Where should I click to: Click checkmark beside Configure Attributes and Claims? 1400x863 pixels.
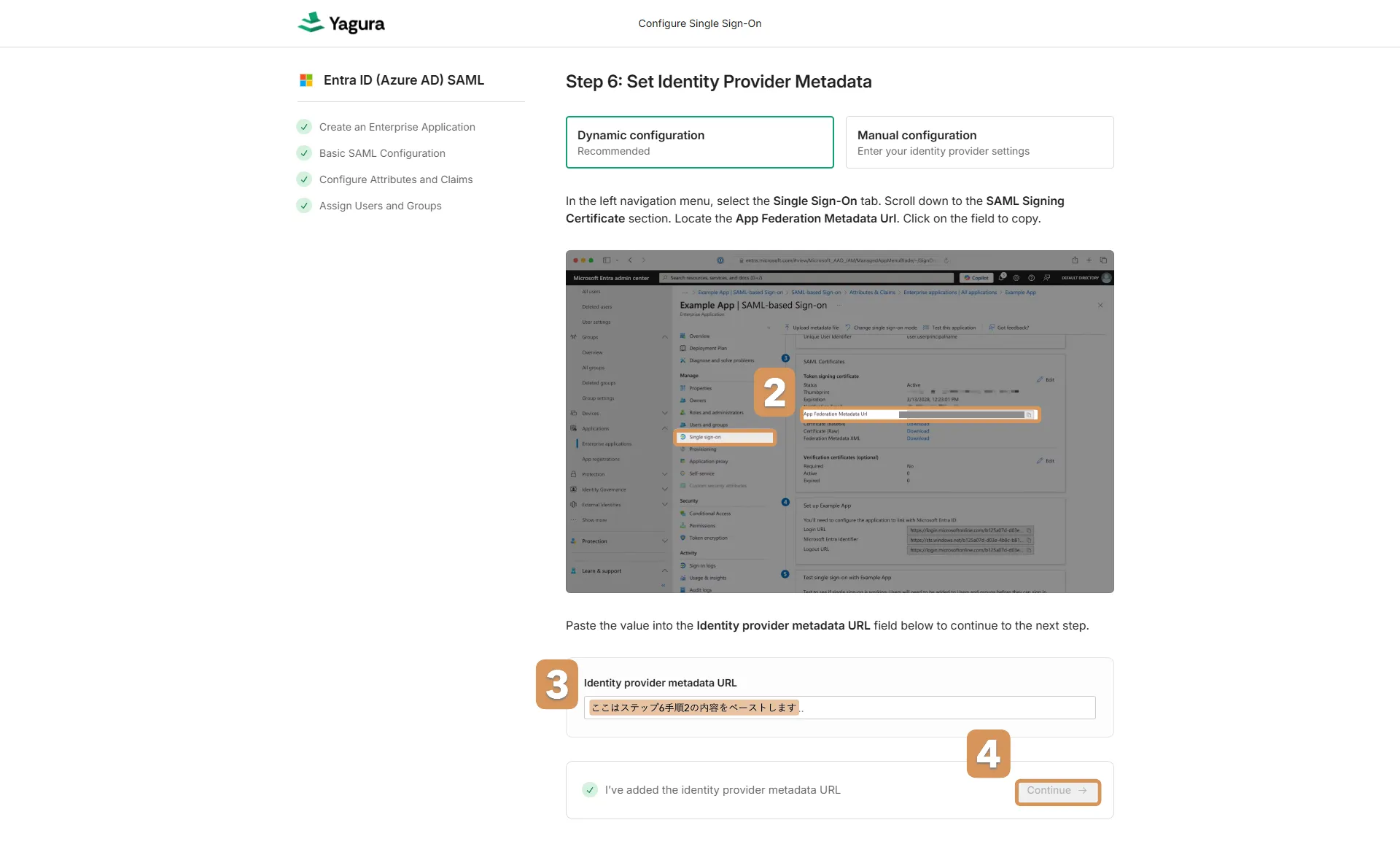304,179
